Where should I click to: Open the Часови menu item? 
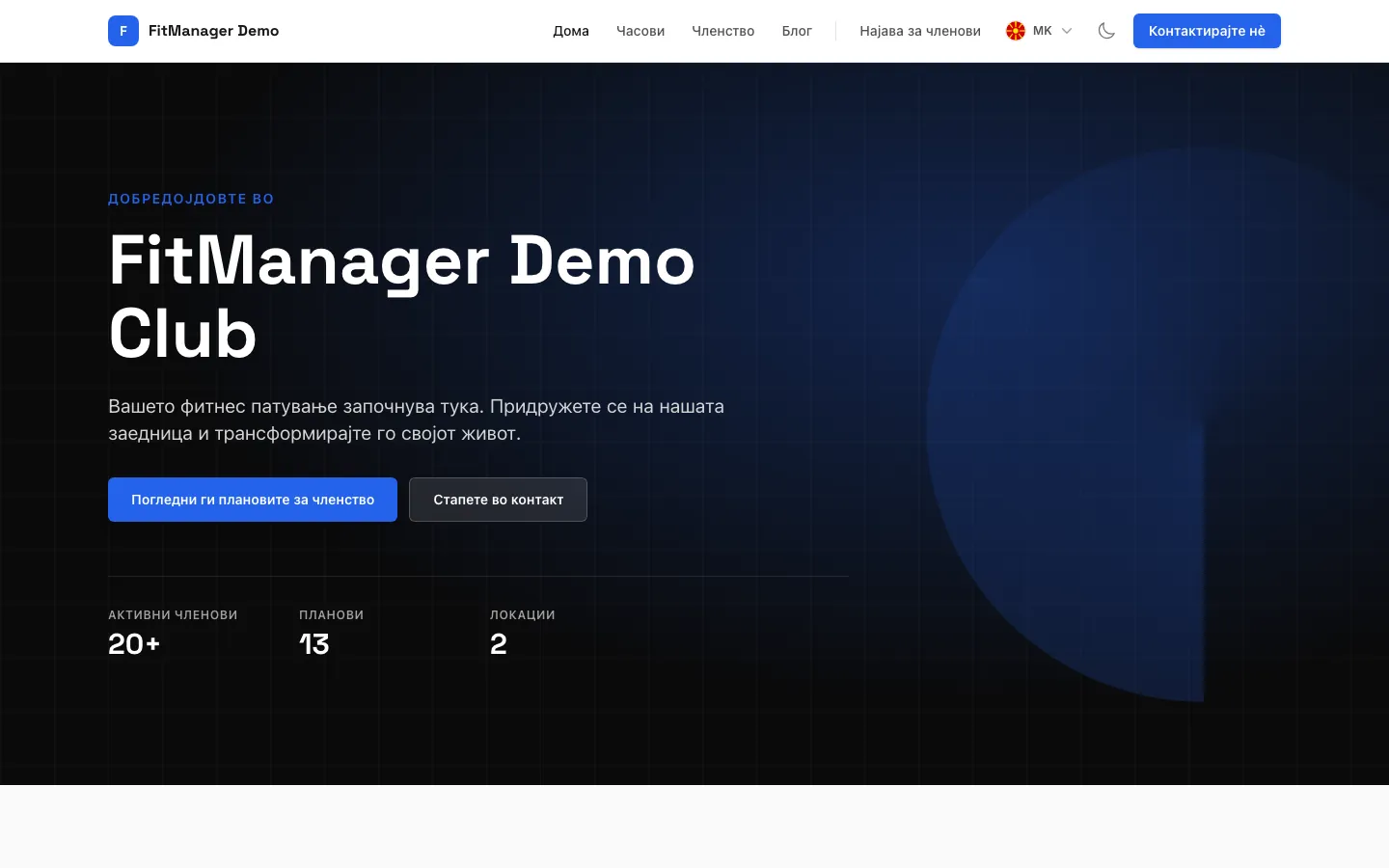point(640,31)
